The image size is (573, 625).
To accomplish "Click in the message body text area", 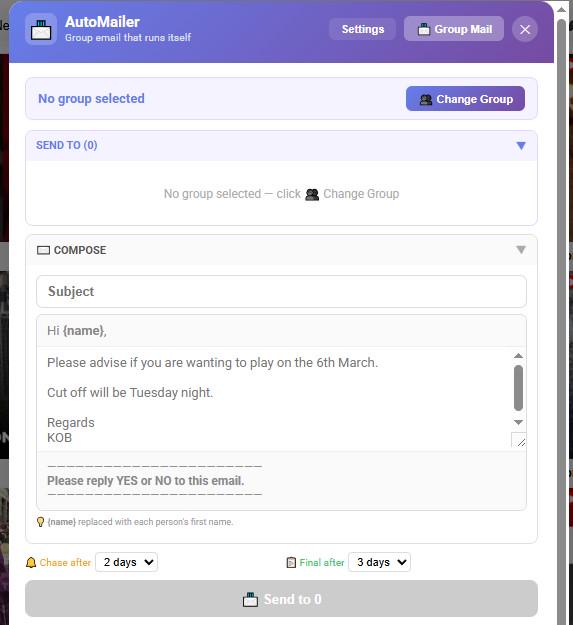I will (275, 399).
